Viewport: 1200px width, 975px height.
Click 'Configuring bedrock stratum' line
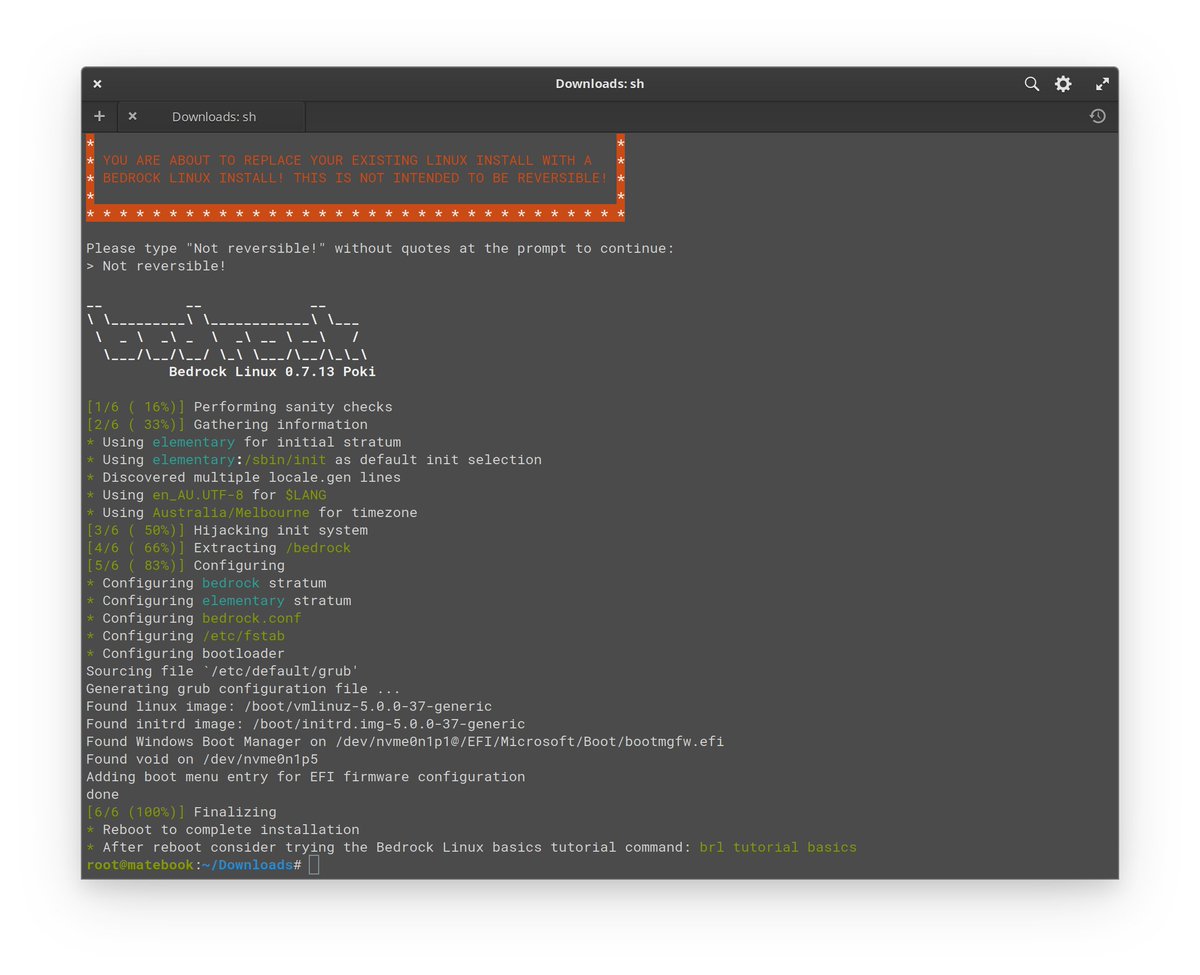coord(206,583)
